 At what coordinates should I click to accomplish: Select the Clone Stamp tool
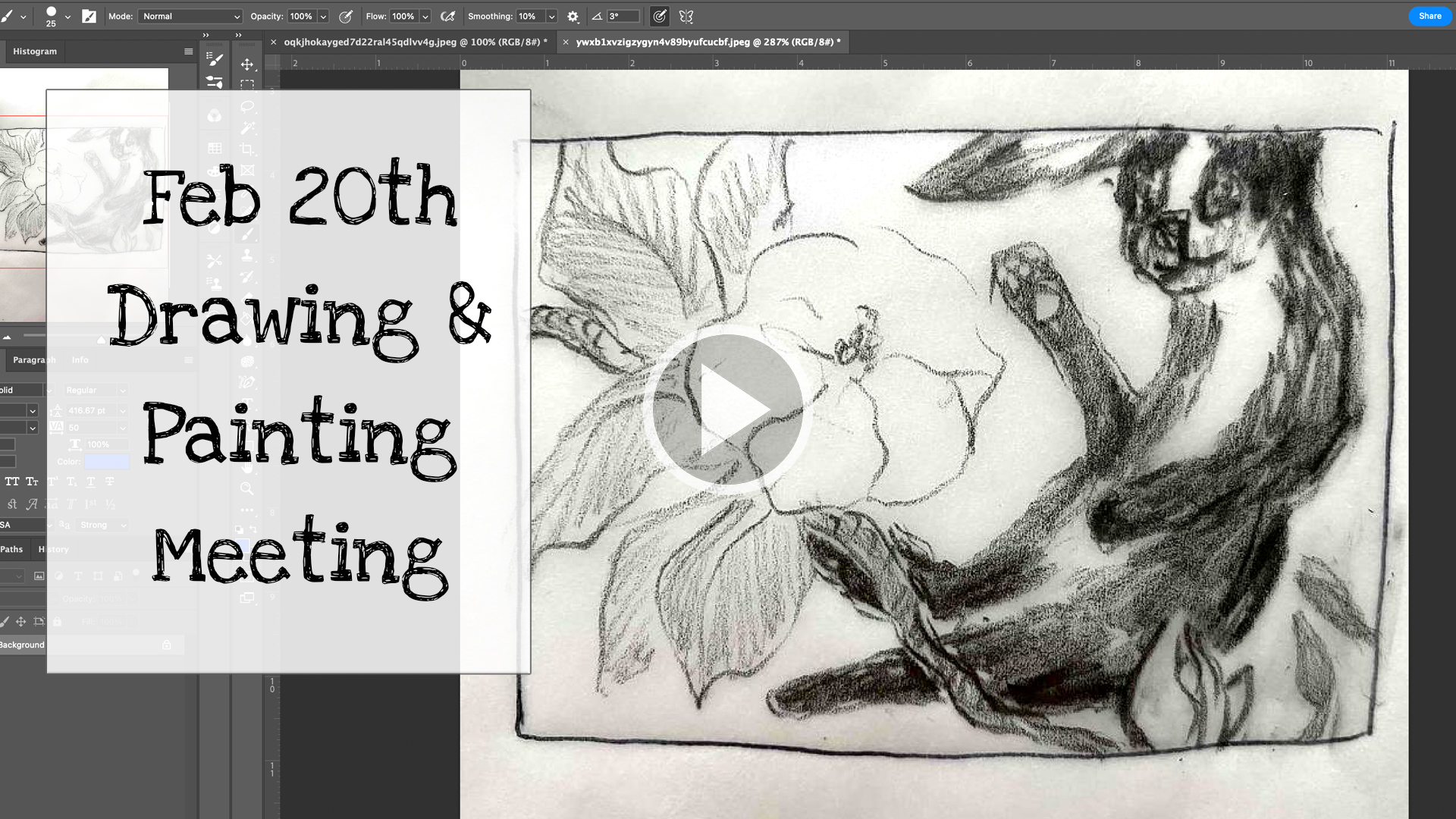coord(247,256)
